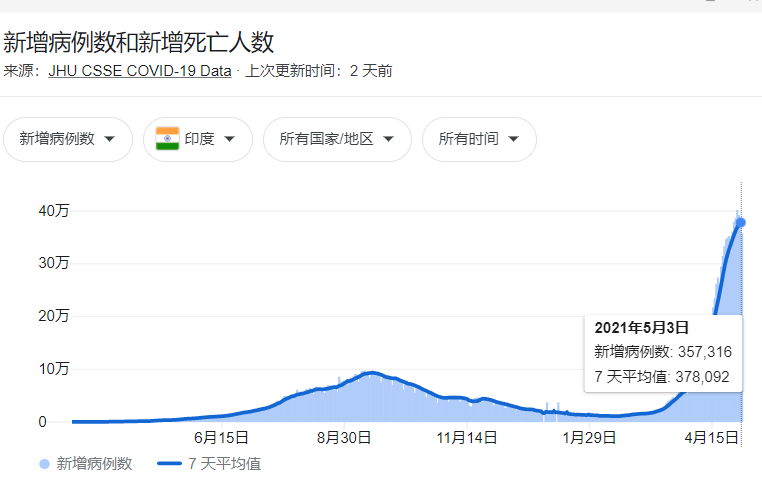Click the 1月29日 axis label
The height and width of the screenshot is (478, 762).
click(589, 438)
